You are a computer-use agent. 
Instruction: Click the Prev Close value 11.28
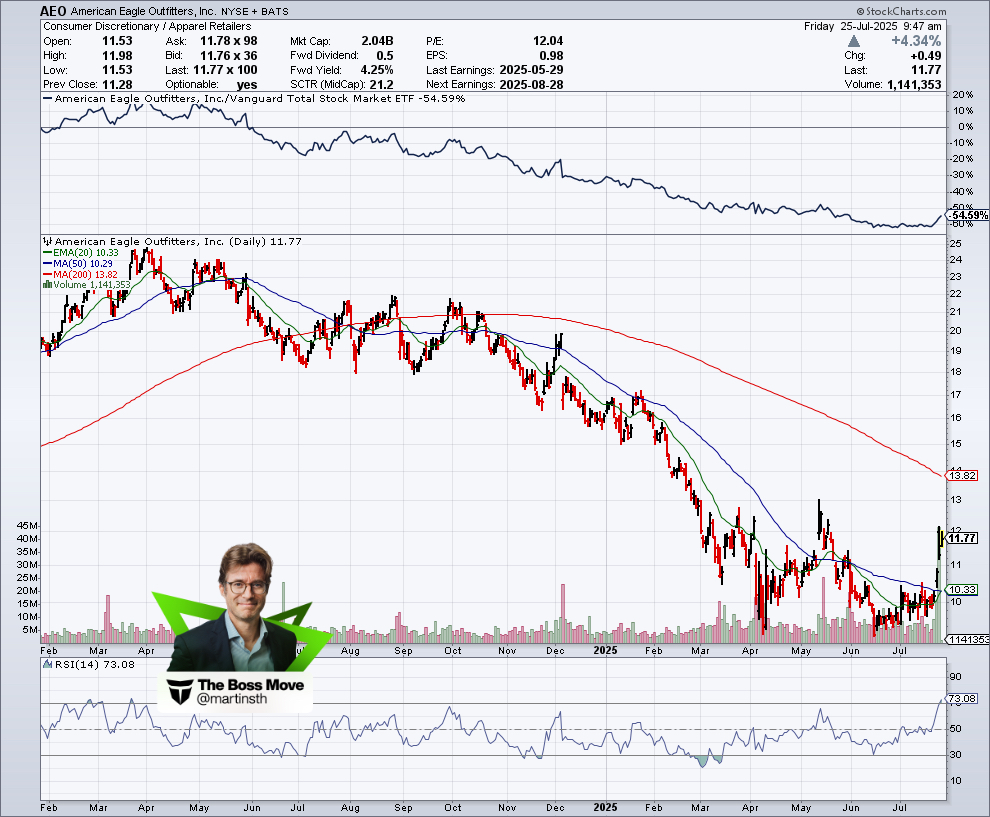(x=117, y=84)
